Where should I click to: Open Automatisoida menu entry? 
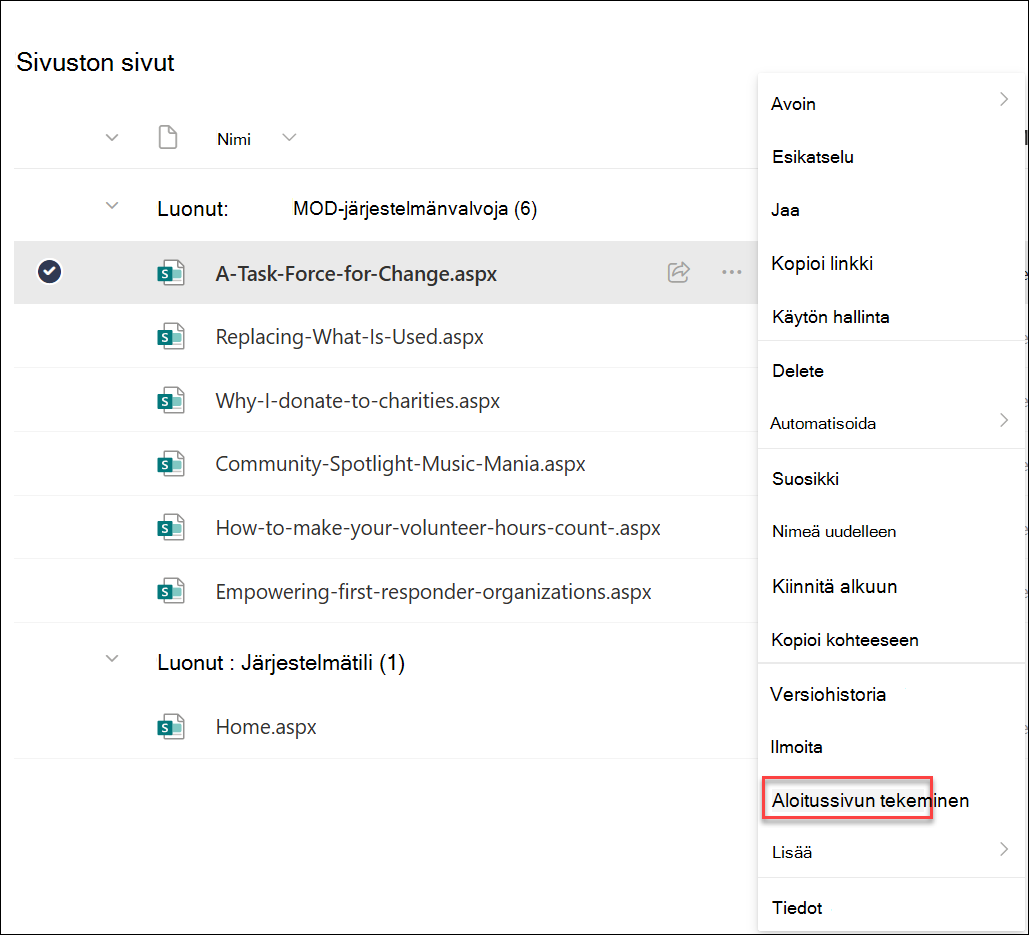(823, 423)
